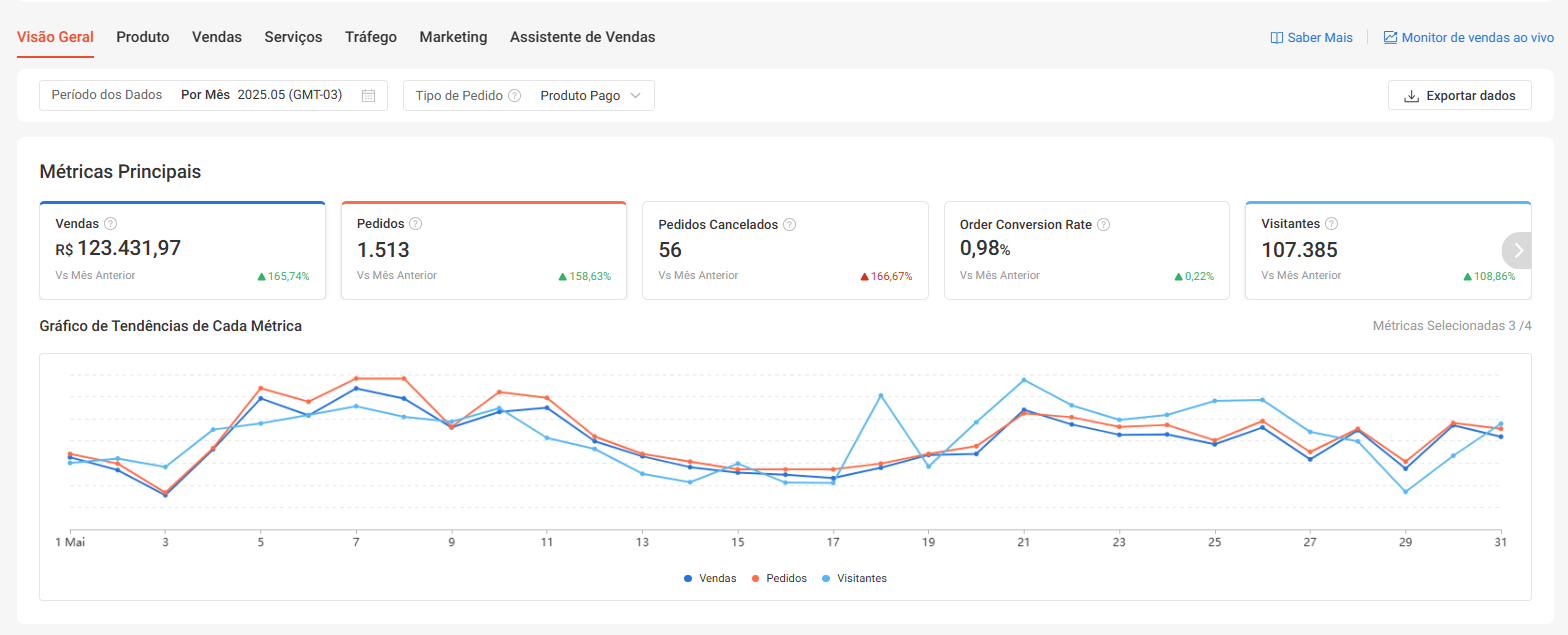Viewport: 1568px width, 635px height.
Task: Click the download icon in Exportar dados
Action: pyautogui.click(x=1412, y=96)
